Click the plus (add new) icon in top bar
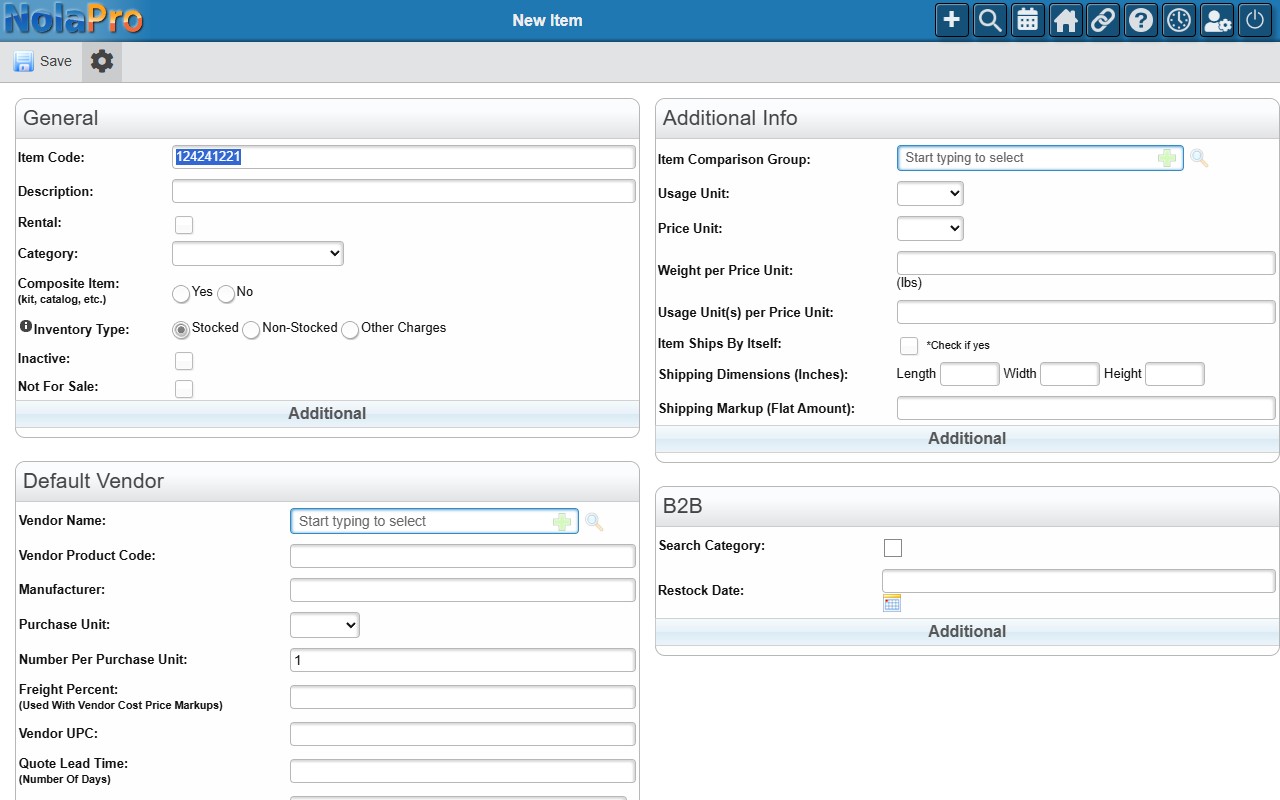 pyautogui.click(x=952, y=20)
